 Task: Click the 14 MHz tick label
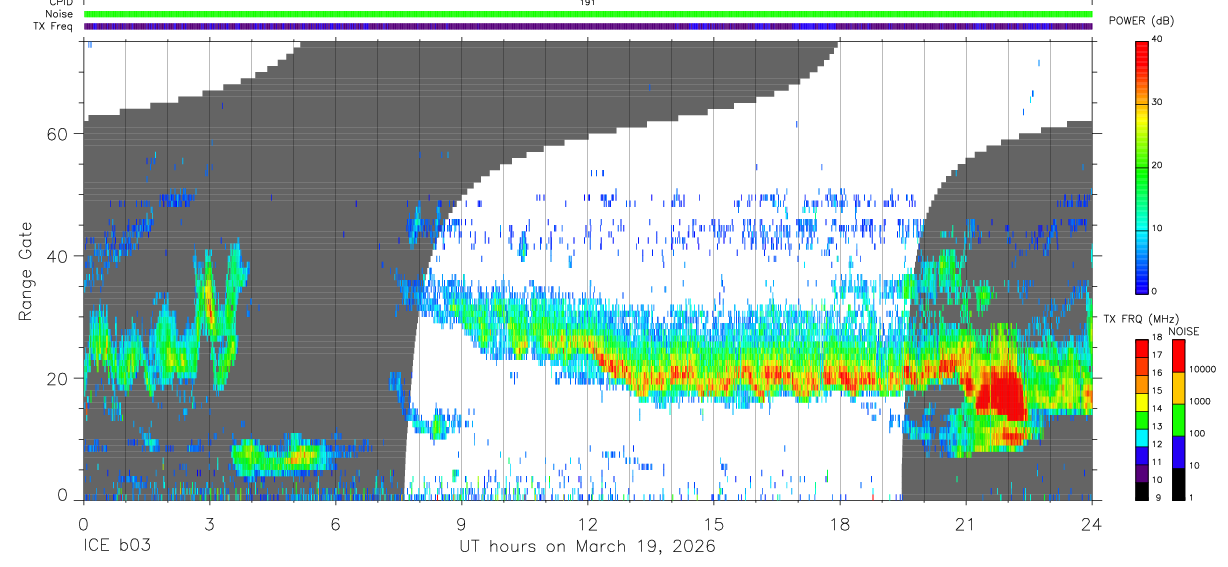pos(1158,408)
